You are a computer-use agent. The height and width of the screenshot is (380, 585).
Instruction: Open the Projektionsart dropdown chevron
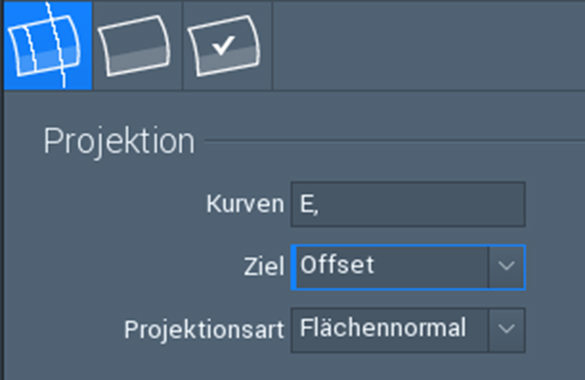pyautogui.click(x=506, y=330)
